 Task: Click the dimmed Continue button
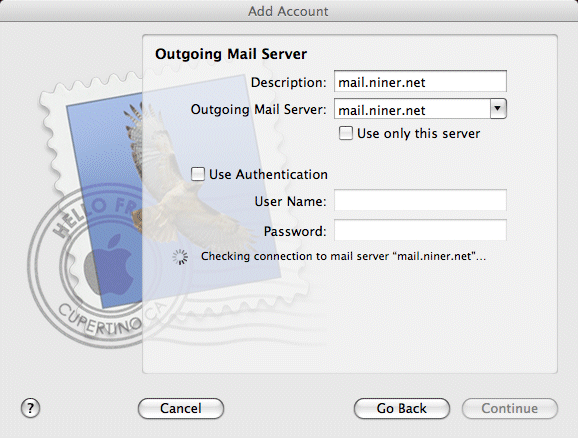tap(510, 409)
